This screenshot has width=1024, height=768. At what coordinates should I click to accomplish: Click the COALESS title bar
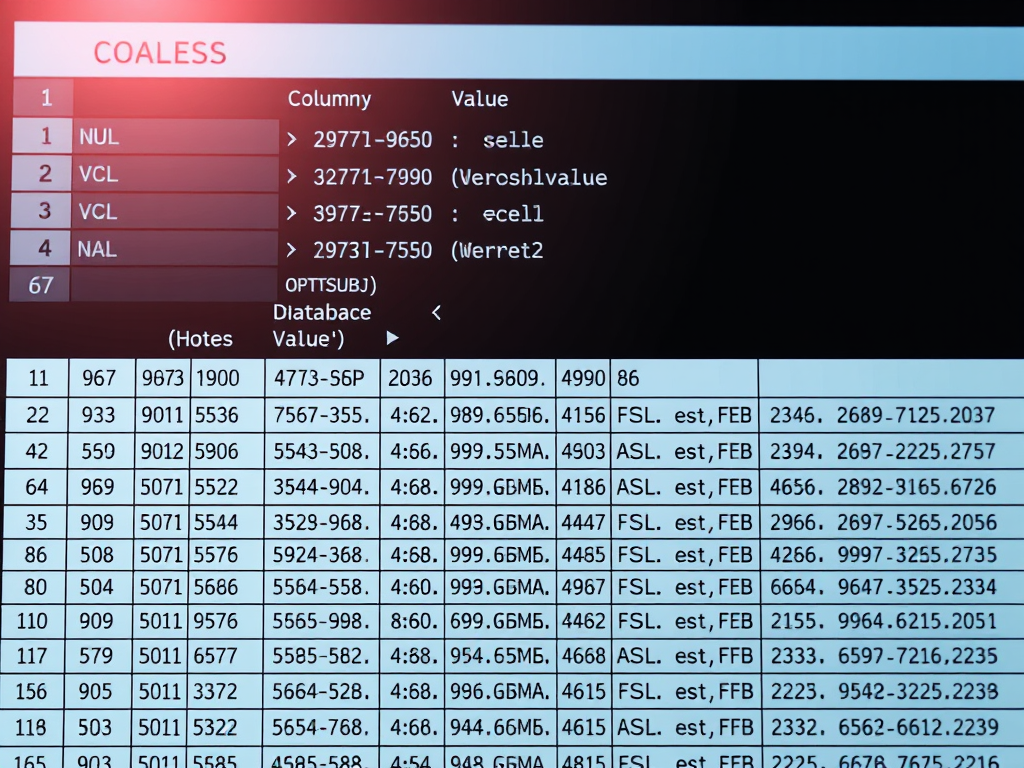[160, 52]
